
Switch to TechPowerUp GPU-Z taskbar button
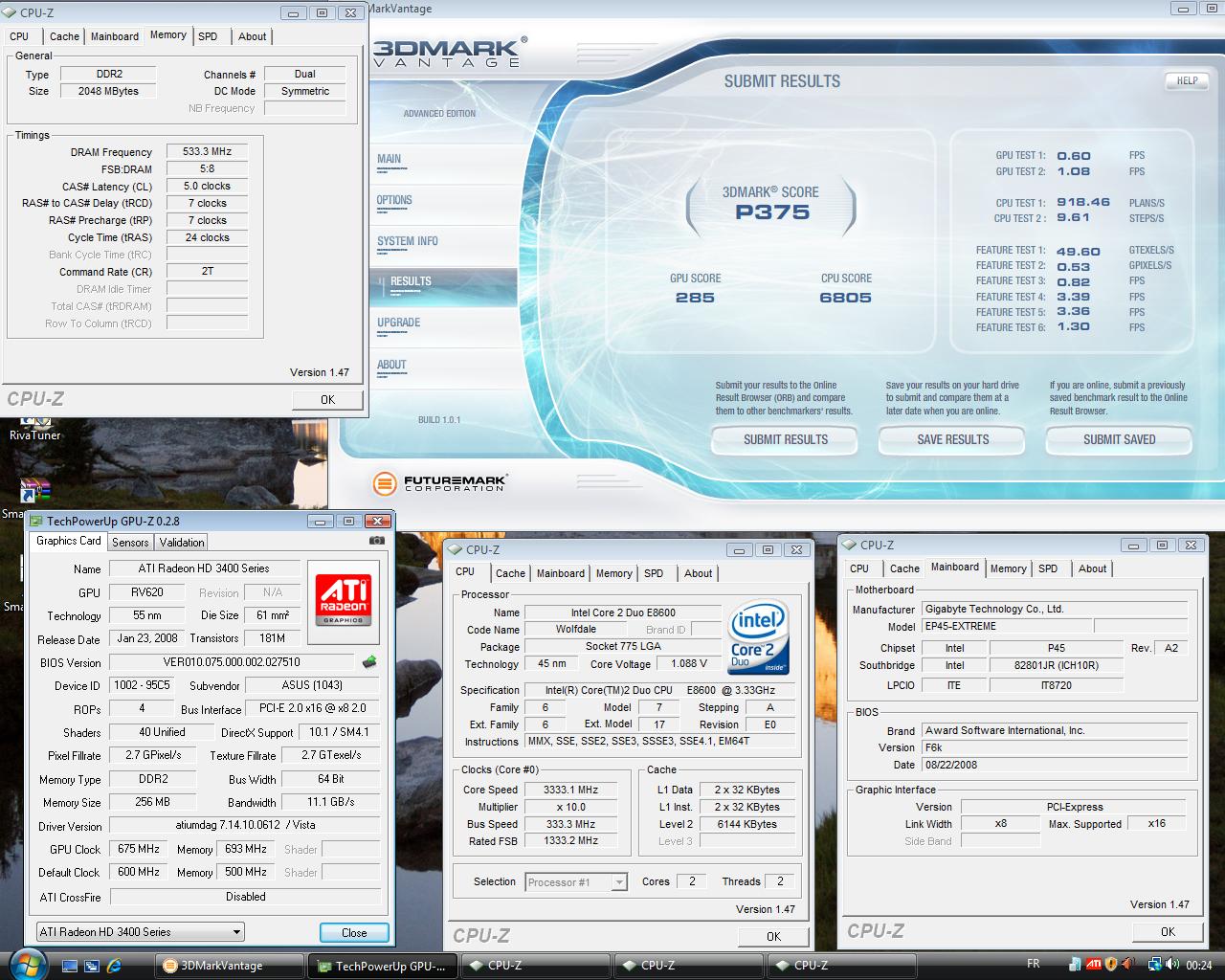pos(383,966)
